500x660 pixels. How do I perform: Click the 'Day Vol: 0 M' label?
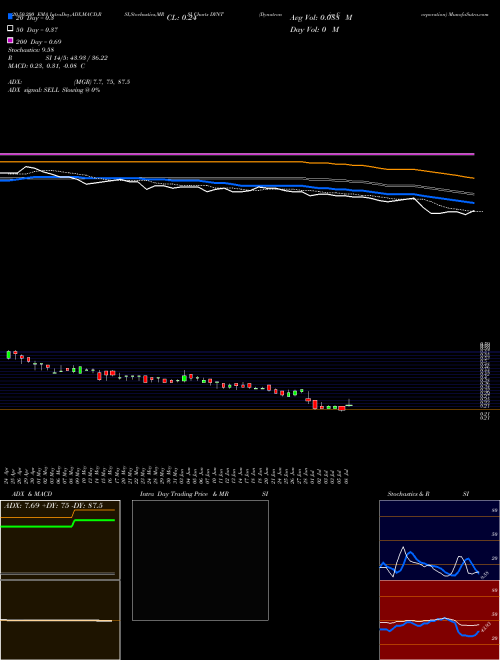point(314,29)
